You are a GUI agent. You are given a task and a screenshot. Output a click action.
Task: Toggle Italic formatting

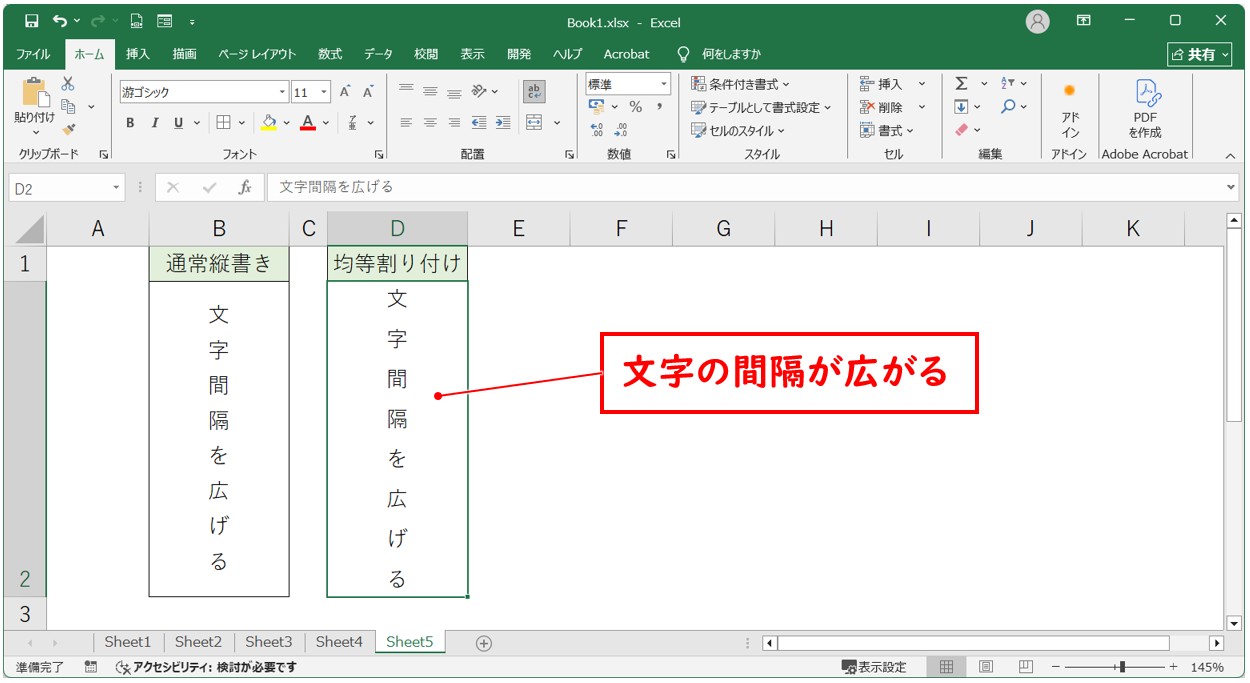(154, 123)
